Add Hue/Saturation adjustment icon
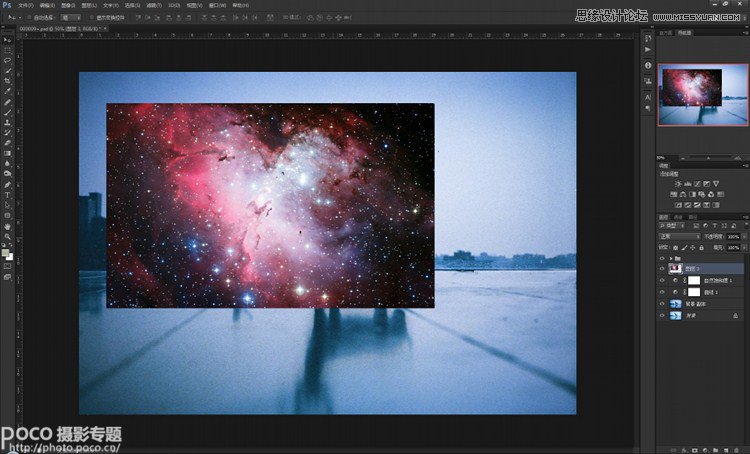 673,194
